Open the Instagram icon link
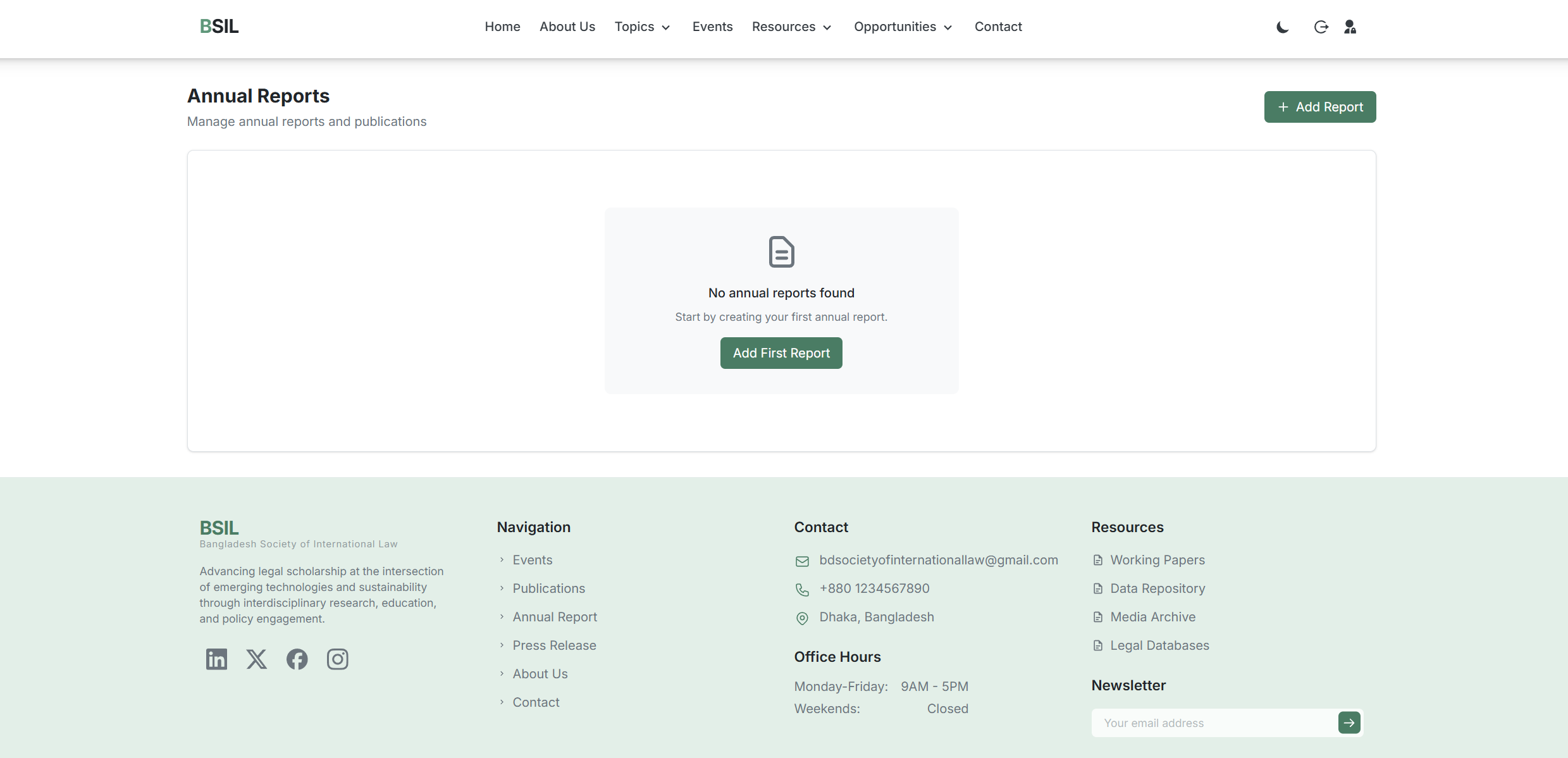Screen dimensions: 1568x758 (x=337, y=659)
